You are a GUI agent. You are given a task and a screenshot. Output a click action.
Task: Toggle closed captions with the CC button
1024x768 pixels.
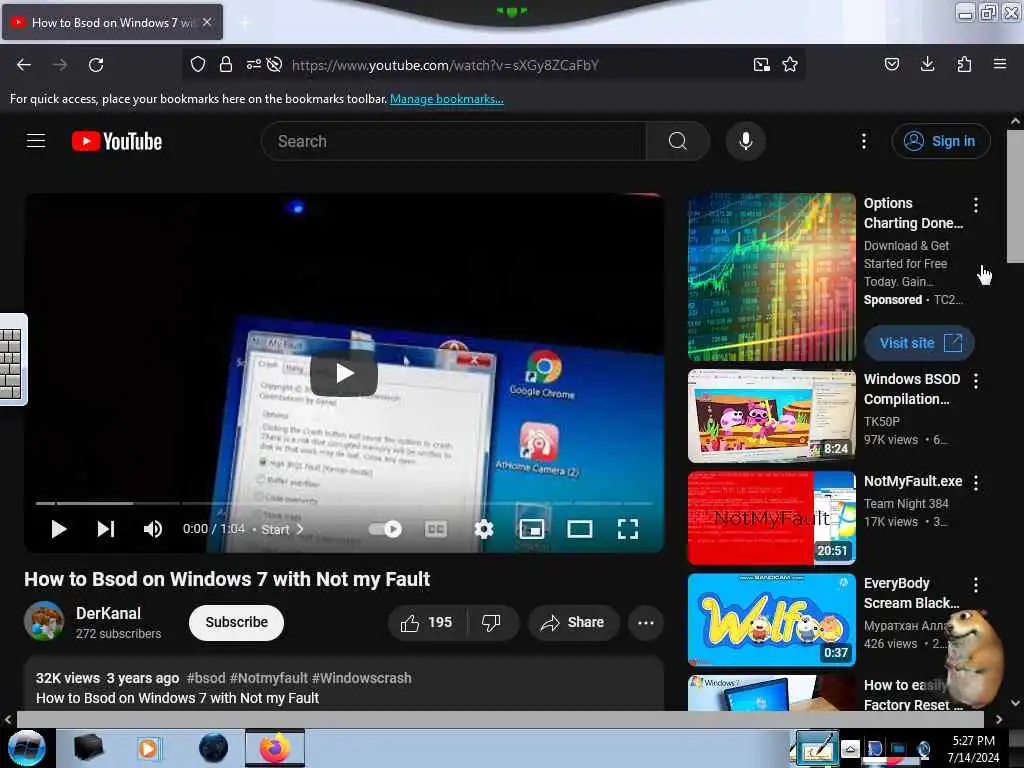click(x=436, y=529)
